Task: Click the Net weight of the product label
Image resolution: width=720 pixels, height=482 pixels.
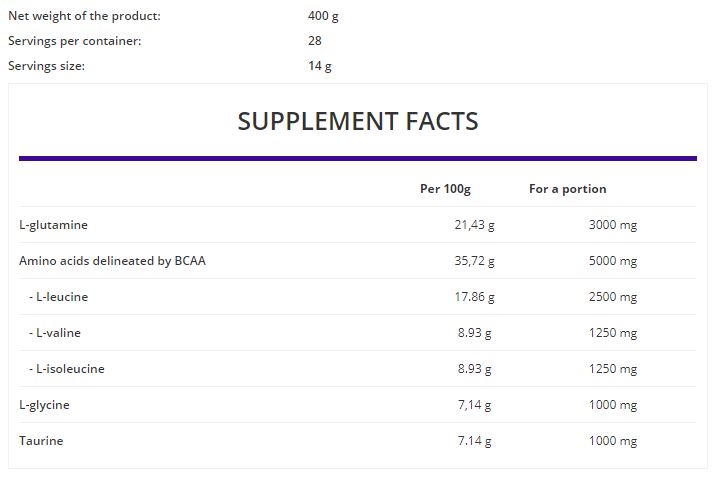Action: pos(84,16)
